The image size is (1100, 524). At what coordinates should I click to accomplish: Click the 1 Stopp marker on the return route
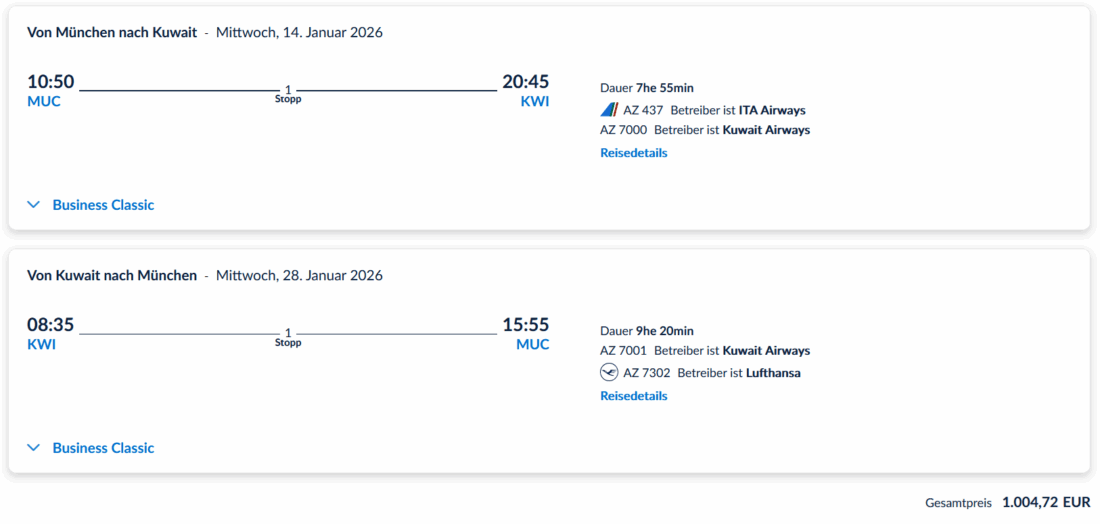pyautogui.click(x=288, y=337)
